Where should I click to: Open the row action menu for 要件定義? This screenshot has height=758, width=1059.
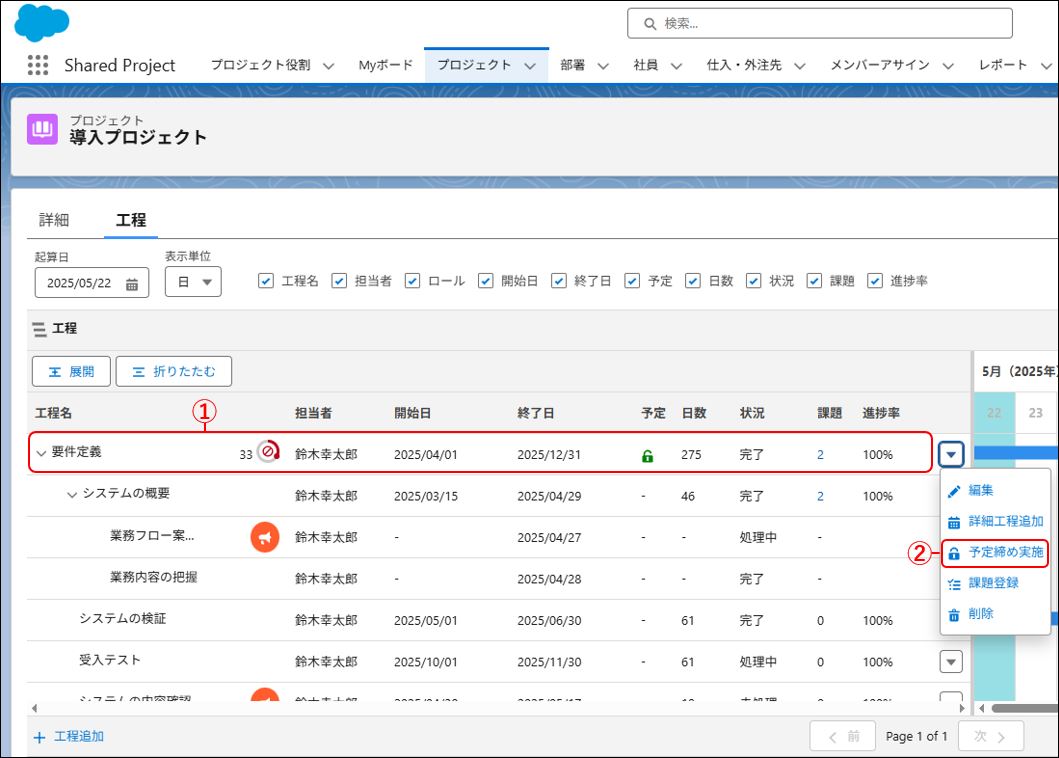click(951, 455)
